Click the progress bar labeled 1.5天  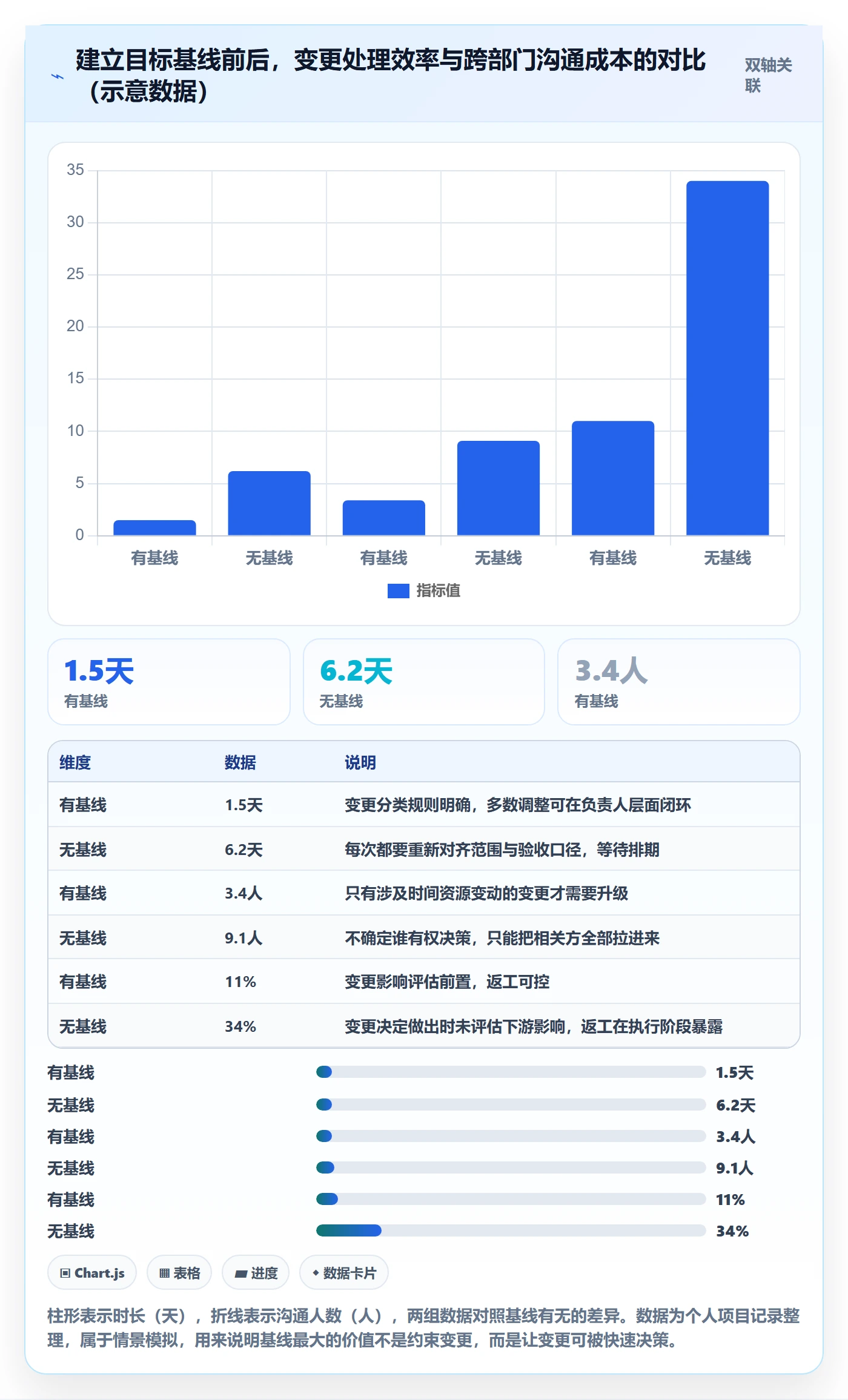[x=511, y=1072]
